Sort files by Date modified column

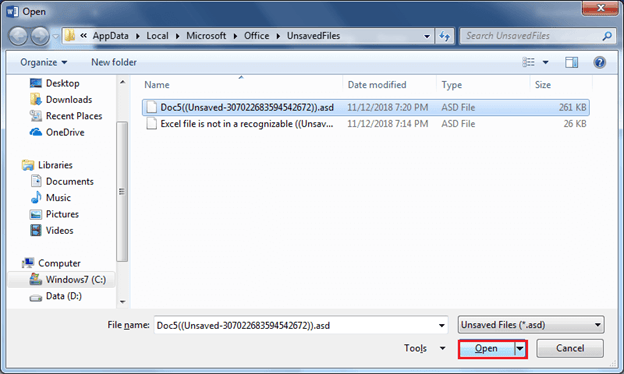[x=377, y=85]
